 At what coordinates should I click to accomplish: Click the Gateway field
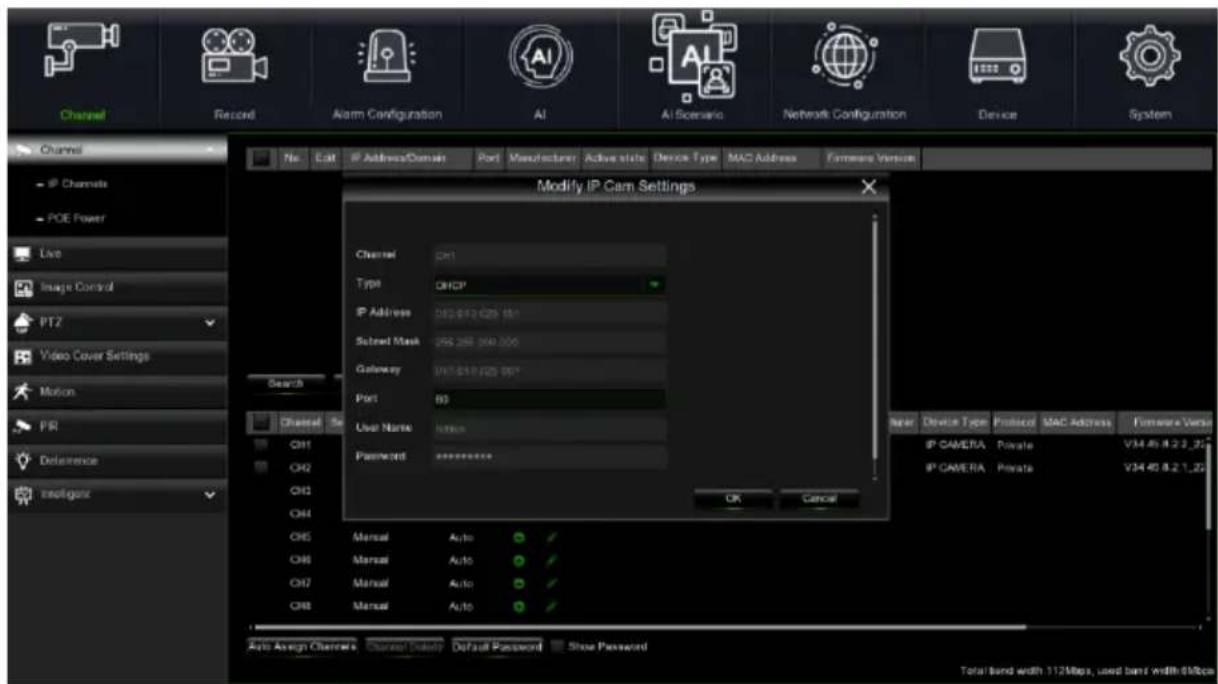click(x=548, y=371)
